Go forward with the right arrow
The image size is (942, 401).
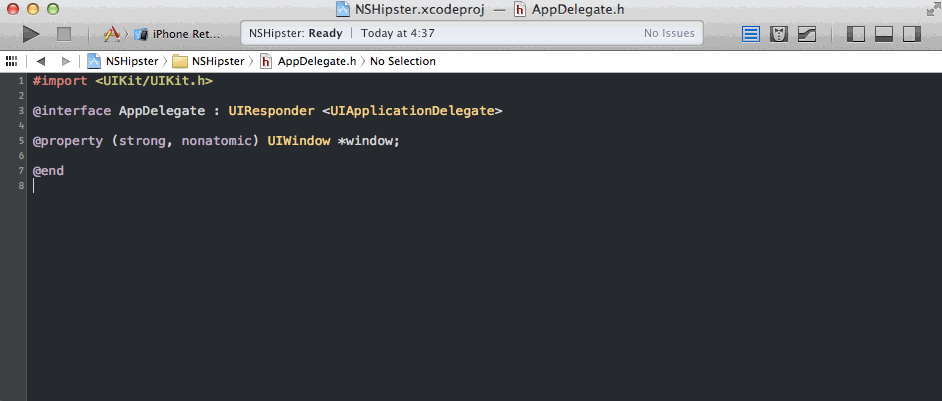[x=65, y=61]
